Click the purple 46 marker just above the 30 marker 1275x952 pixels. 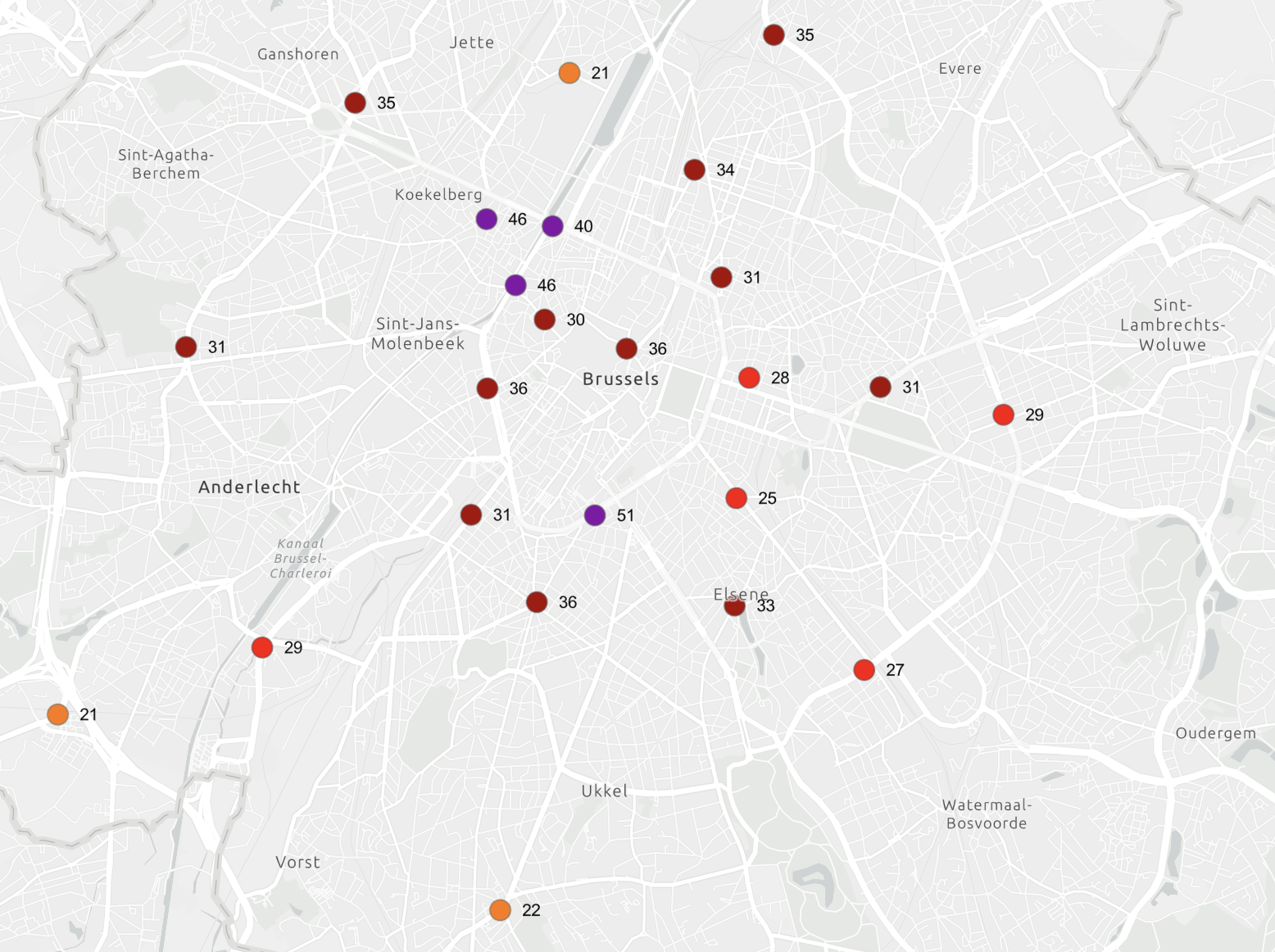point(515,285)
